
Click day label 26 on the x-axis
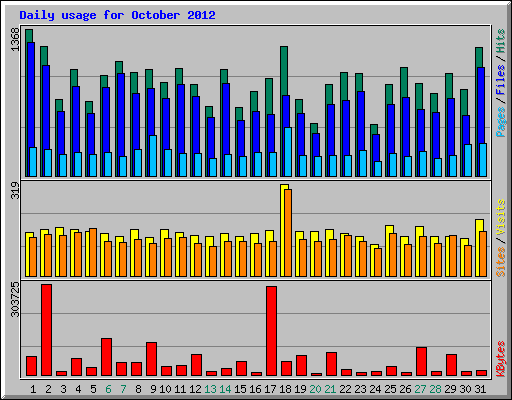coord(405,389)
